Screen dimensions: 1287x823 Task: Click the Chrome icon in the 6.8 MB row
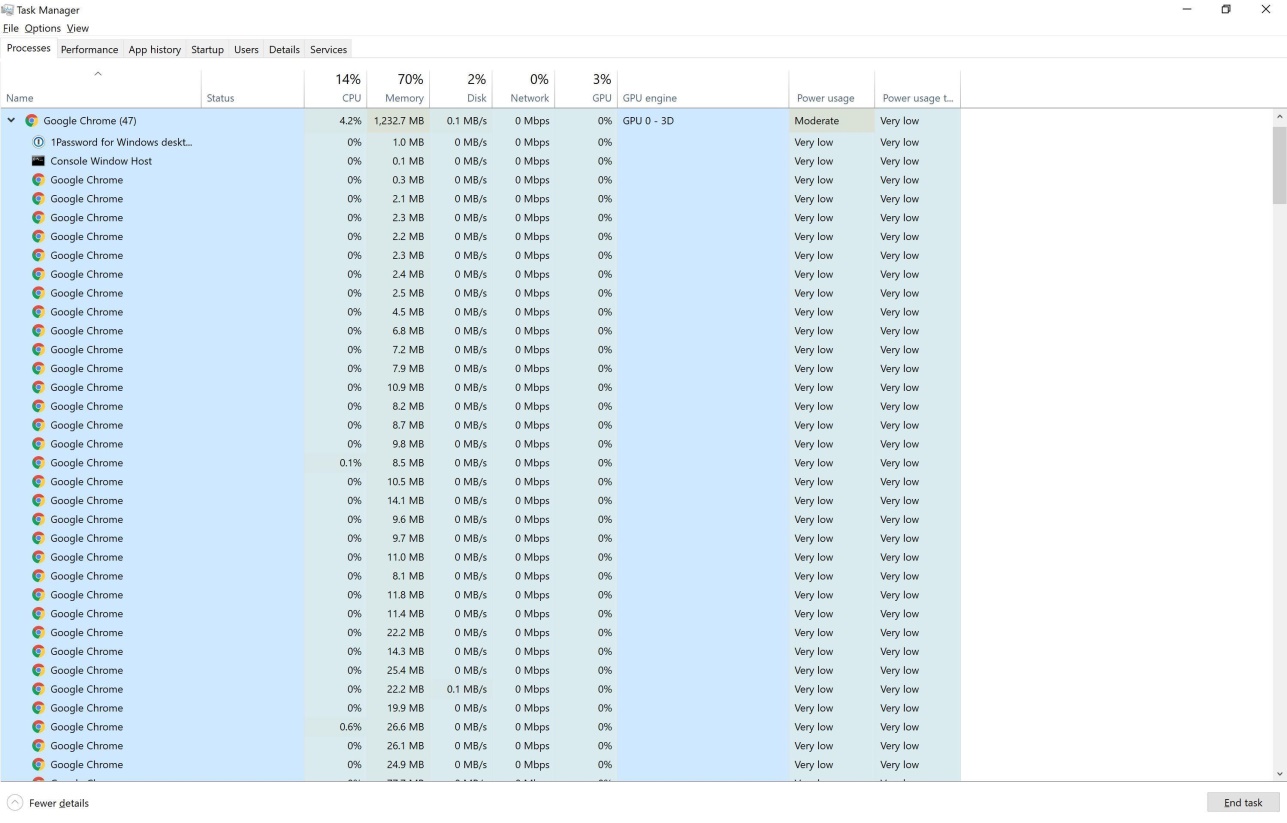(38, 331)
